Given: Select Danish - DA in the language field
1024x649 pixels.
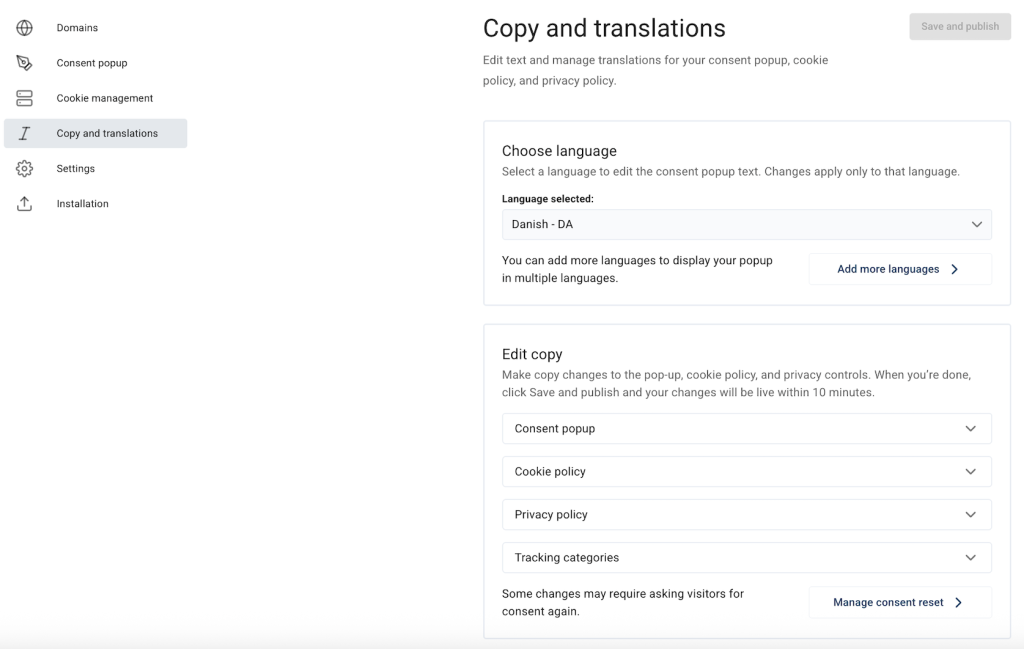Looking at the screenshot, I should [x=746, y=224].
